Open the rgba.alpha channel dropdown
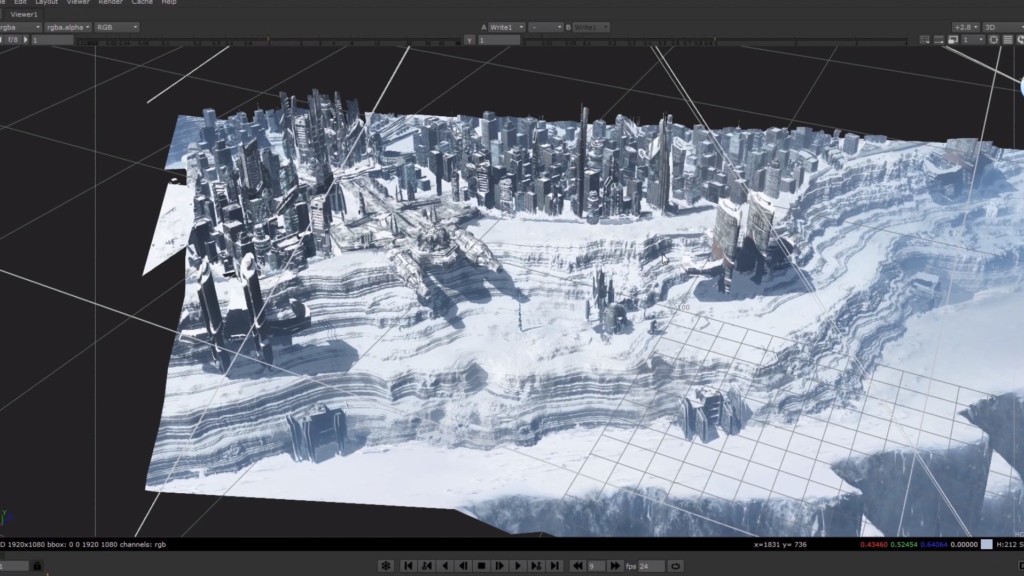The height and width of the screenshot is (576, 1024). click(x=68, y=27)
